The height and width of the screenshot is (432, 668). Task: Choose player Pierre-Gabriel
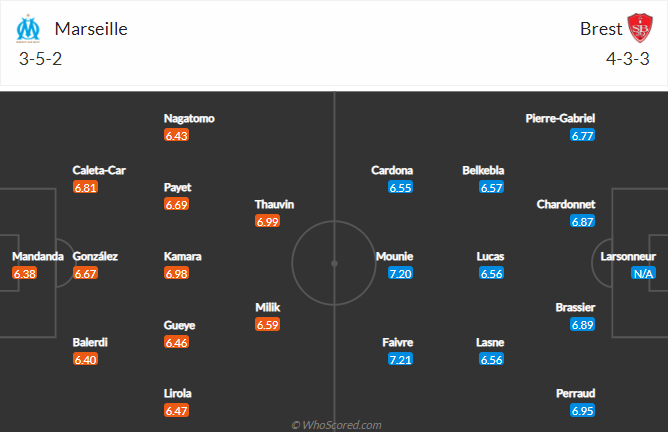pos(560,118)
